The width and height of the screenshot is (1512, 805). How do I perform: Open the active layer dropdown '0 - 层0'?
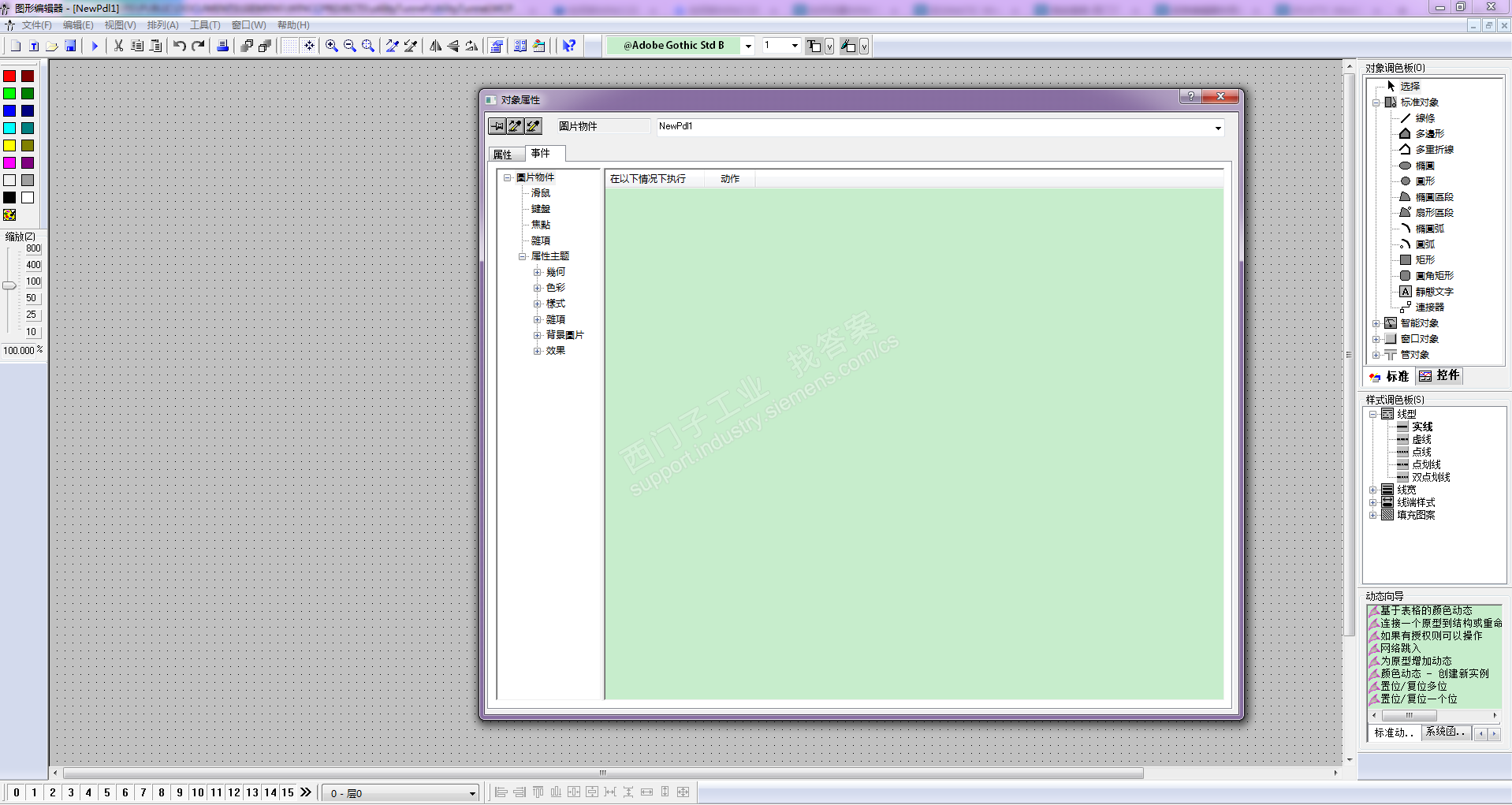click(472, 793)
